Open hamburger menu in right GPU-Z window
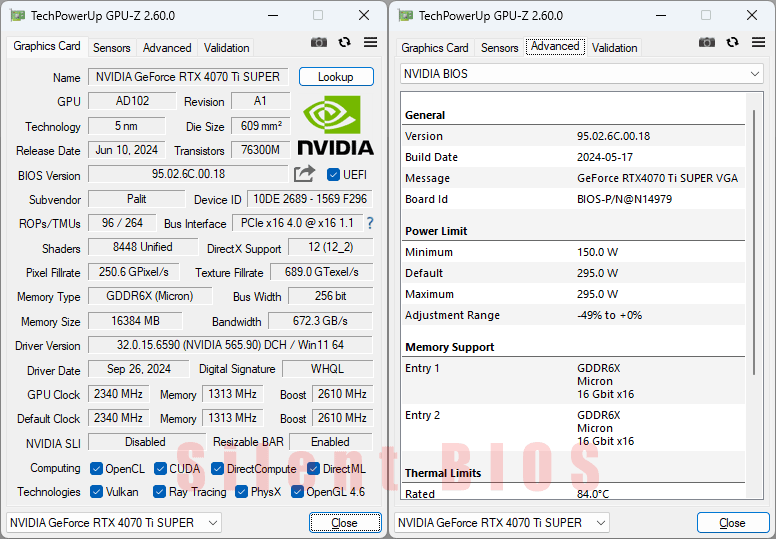This screenshot has width=776, height=539. (758, 43)
